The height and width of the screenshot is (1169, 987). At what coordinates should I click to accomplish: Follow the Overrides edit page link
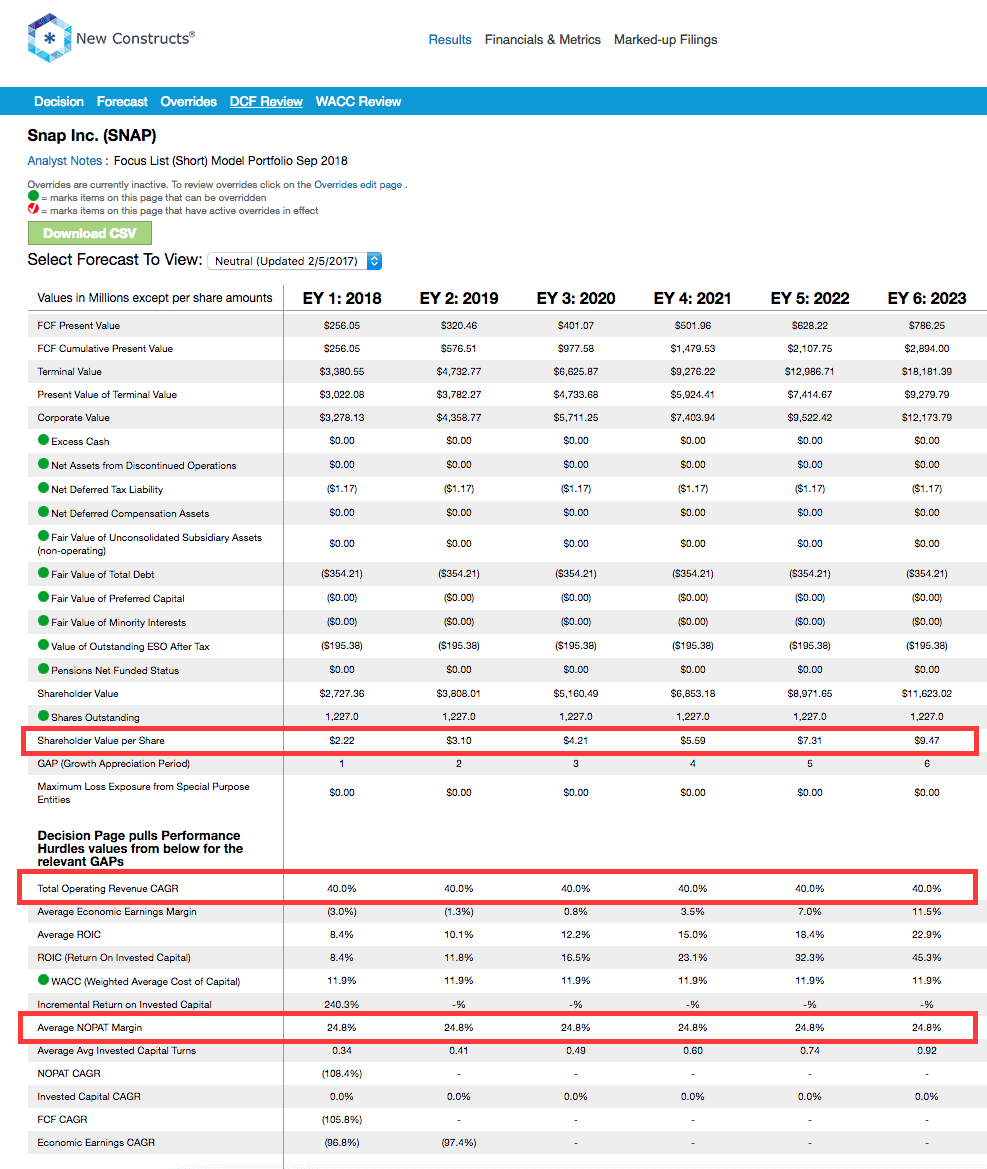[358, 185]
